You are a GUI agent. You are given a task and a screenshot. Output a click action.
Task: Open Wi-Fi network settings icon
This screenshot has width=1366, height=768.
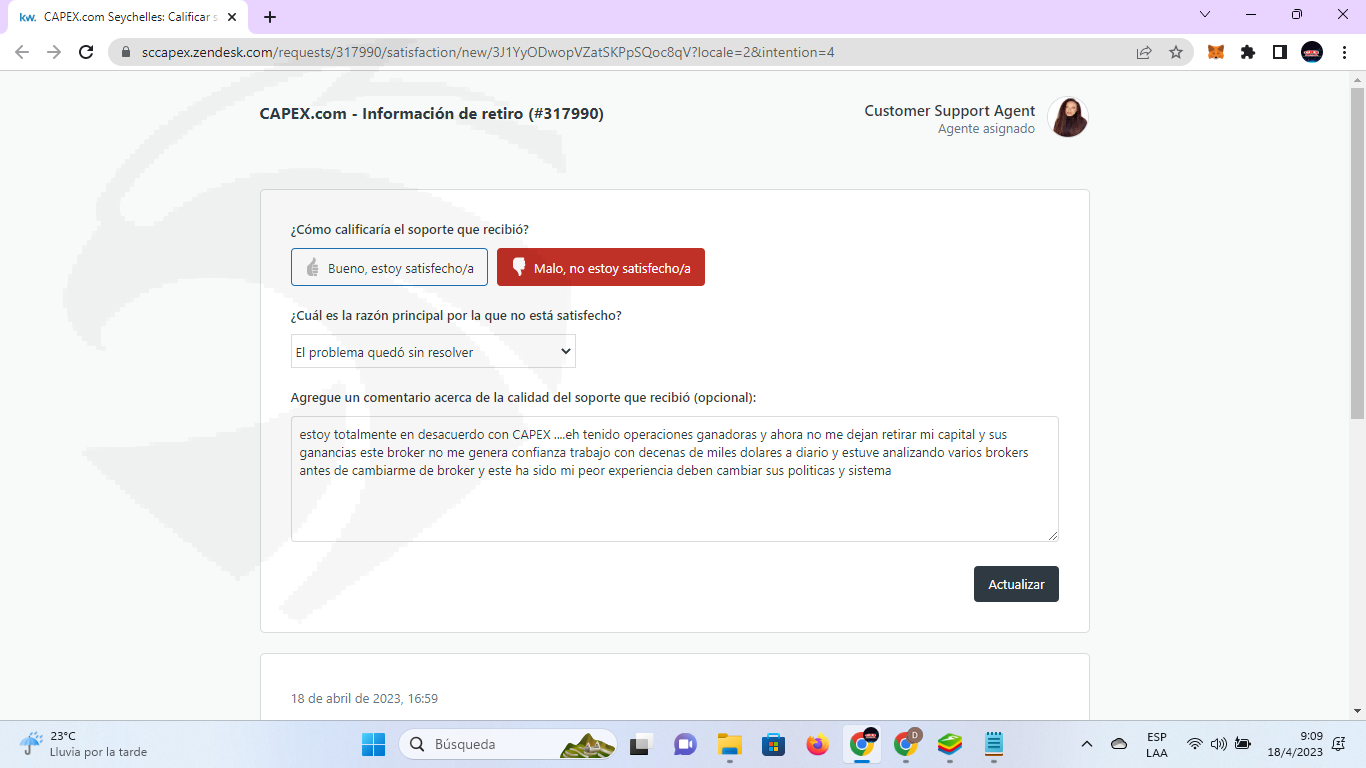[1194, 744]
